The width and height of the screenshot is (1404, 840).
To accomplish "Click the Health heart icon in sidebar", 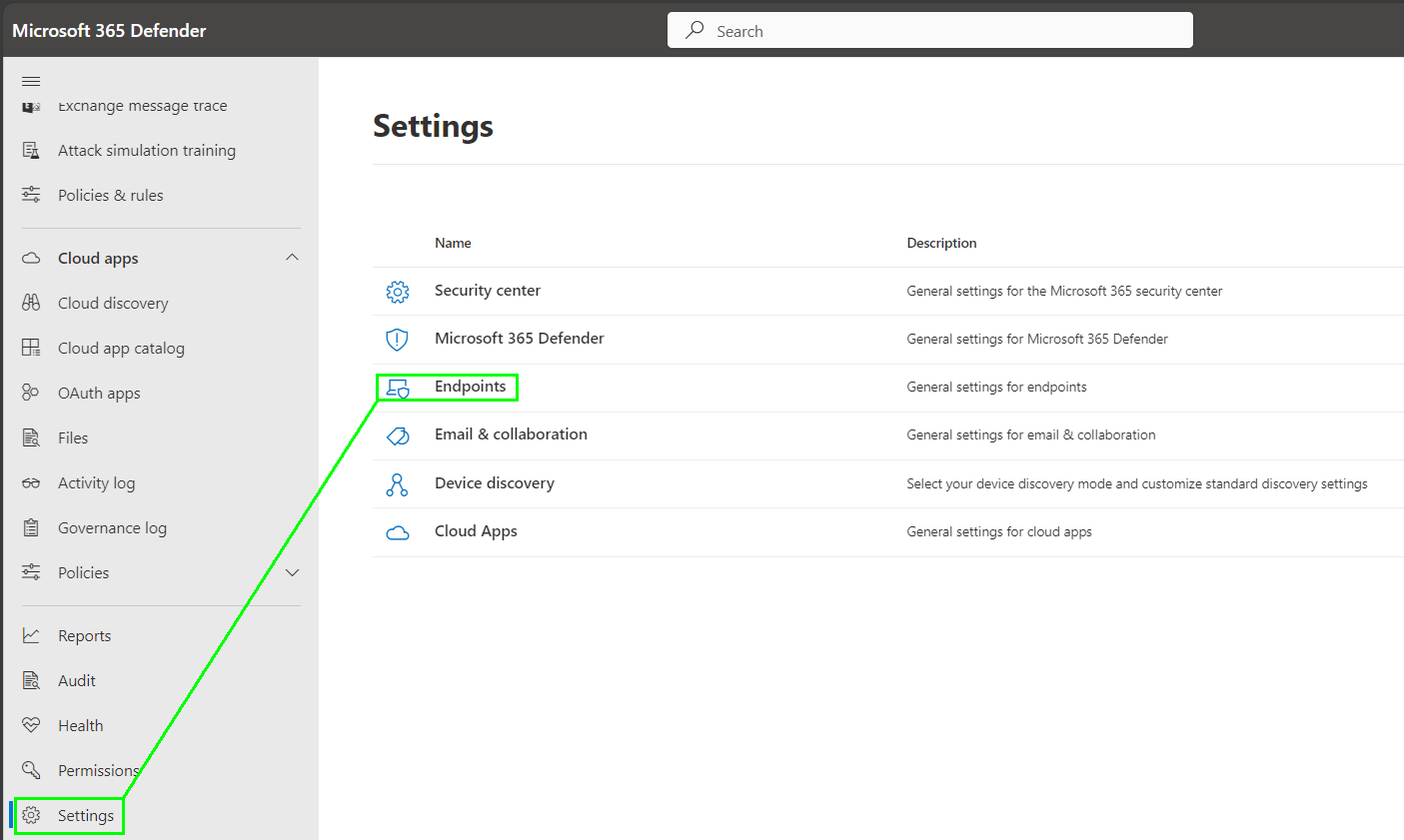I will click(x=31, y=725).
